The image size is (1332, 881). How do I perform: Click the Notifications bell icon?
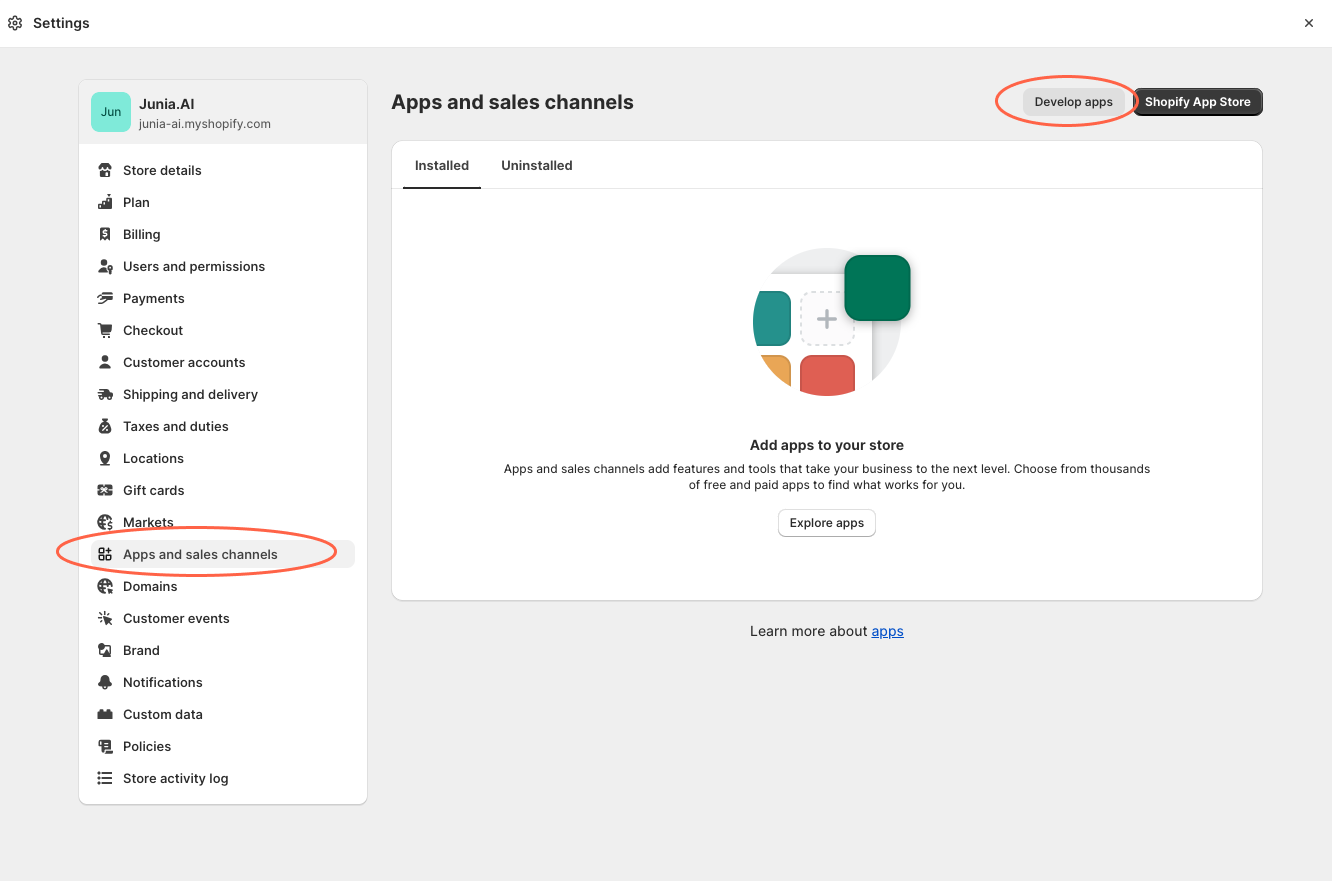(x=104, y=682)
